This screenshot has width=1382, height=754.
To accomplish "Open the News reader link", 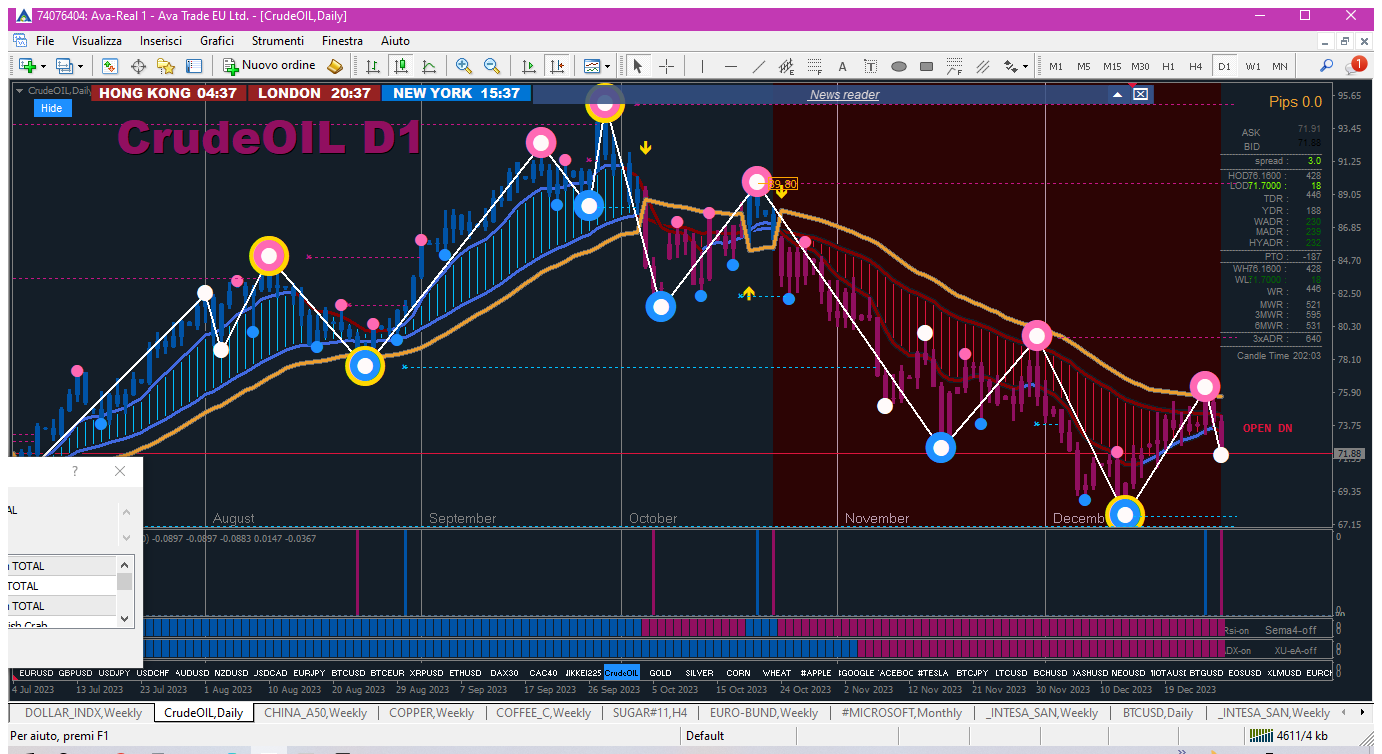I will (x=845, y=94).
